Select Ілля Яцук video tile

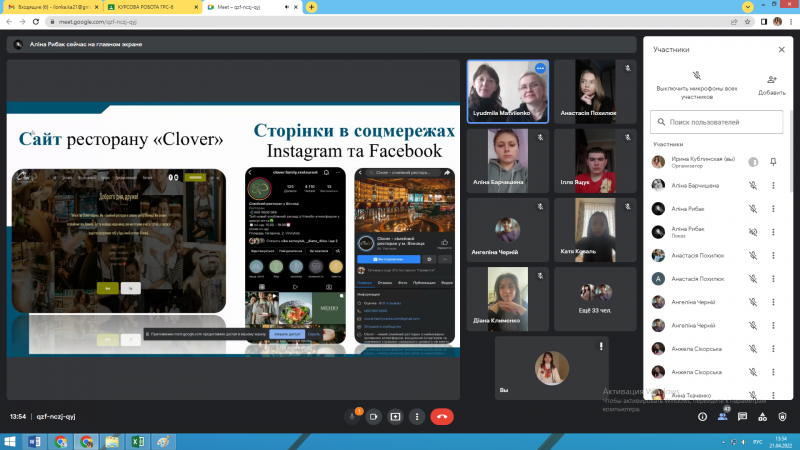tap(595, 161)
